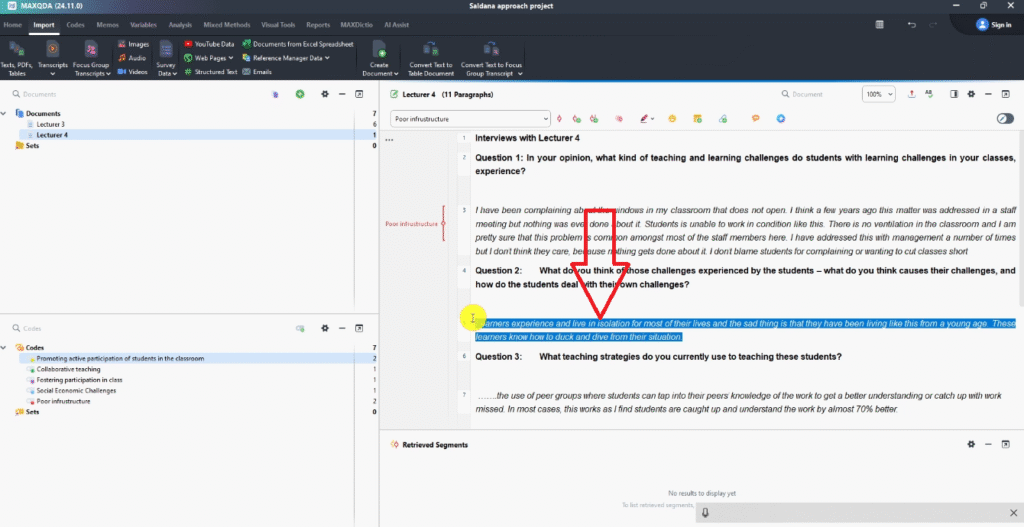The width and height of the screenshot is (1024, 527).
Task: Expand the Create Document dropdown
Action: (x=380, y=73)
